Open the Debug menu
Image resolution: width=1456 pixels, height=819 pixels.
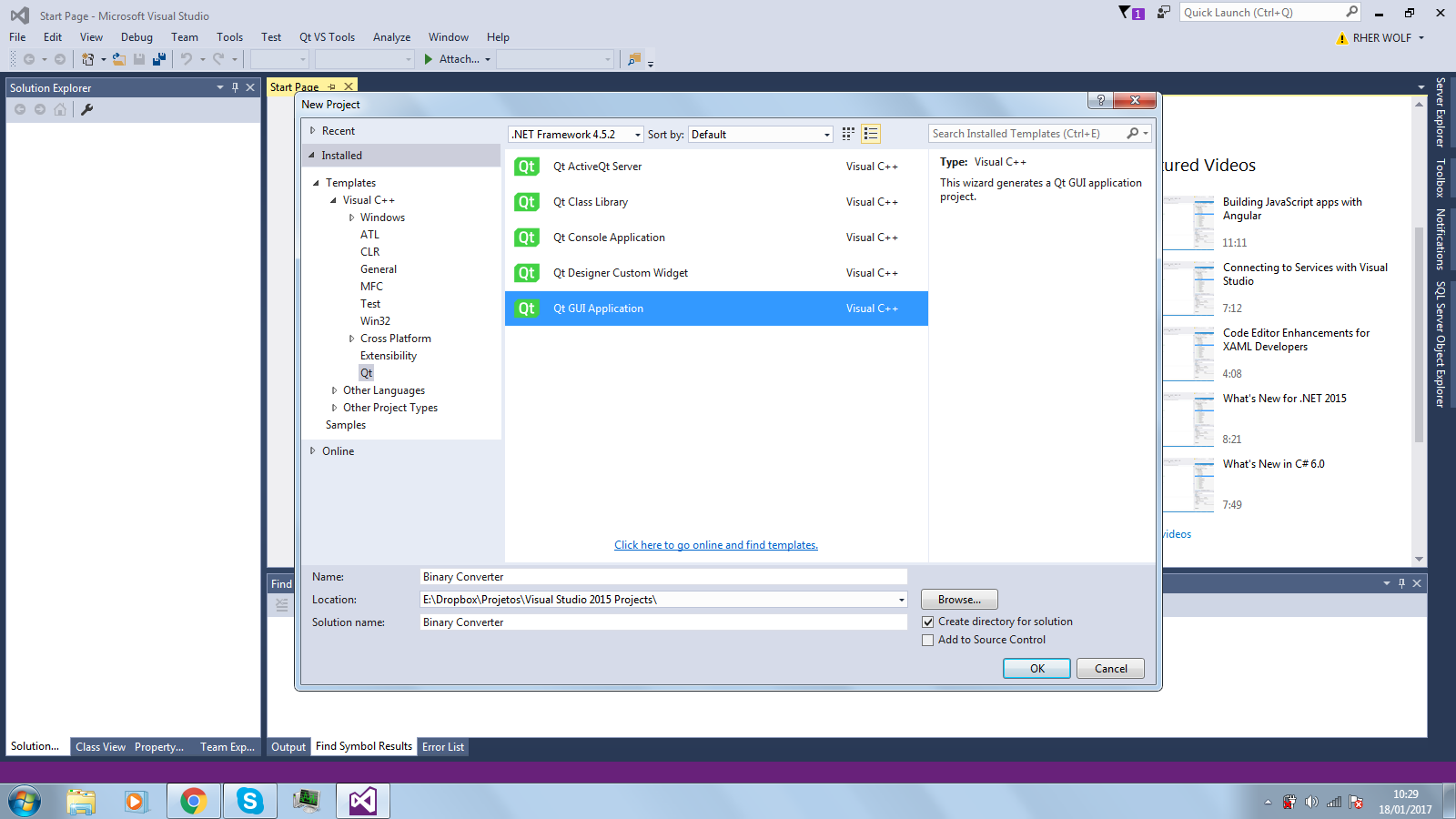pos(136,37)
